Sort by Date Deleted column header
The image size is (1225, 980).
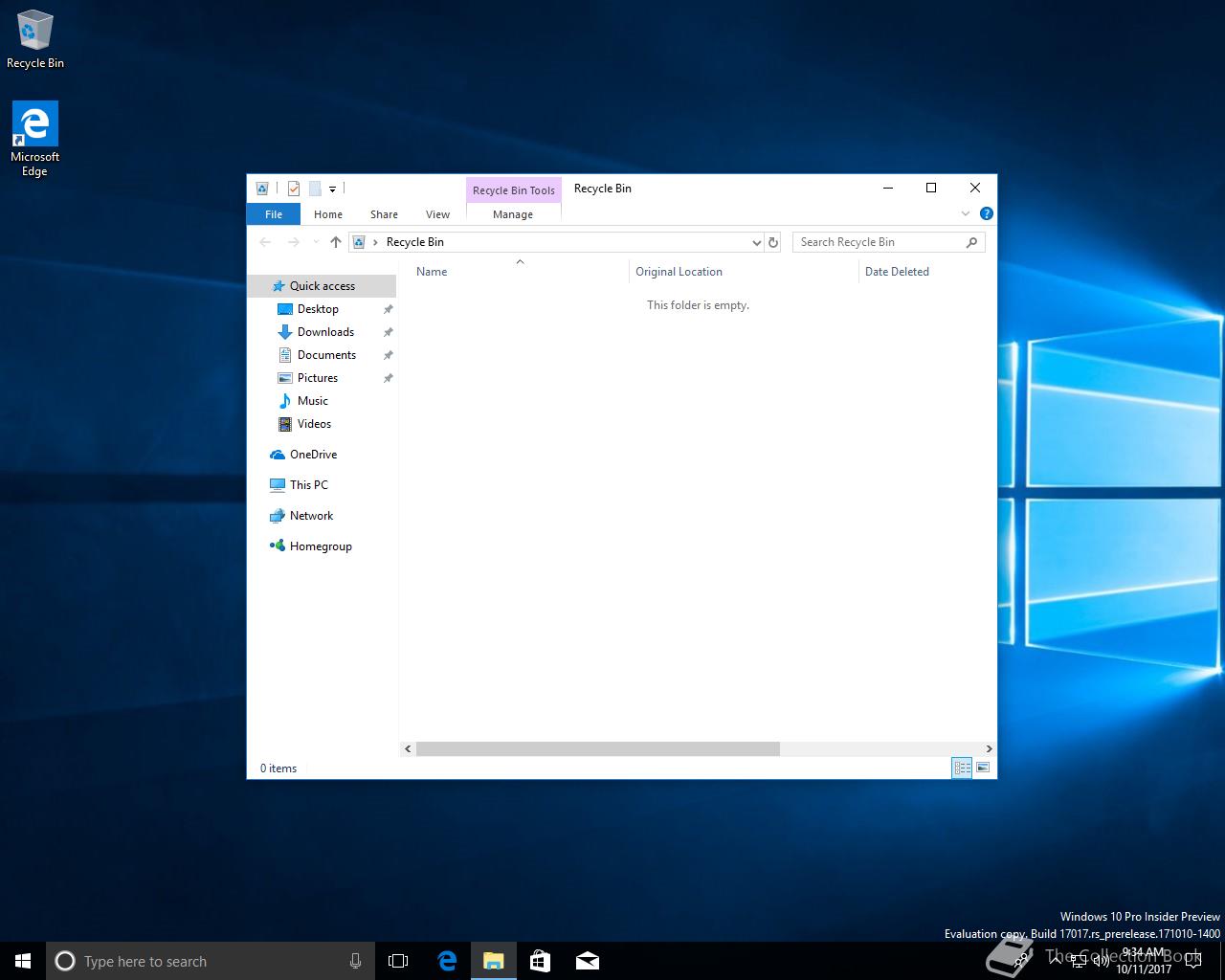897,272
